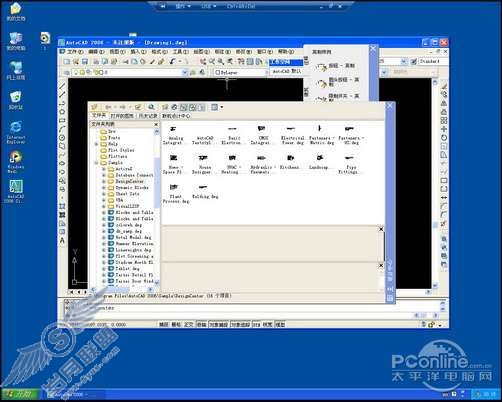Switch to 打开的图形 (Open Drawings) tab
The width and height of the screenshot is (502, 402).
tap(122, 116)
